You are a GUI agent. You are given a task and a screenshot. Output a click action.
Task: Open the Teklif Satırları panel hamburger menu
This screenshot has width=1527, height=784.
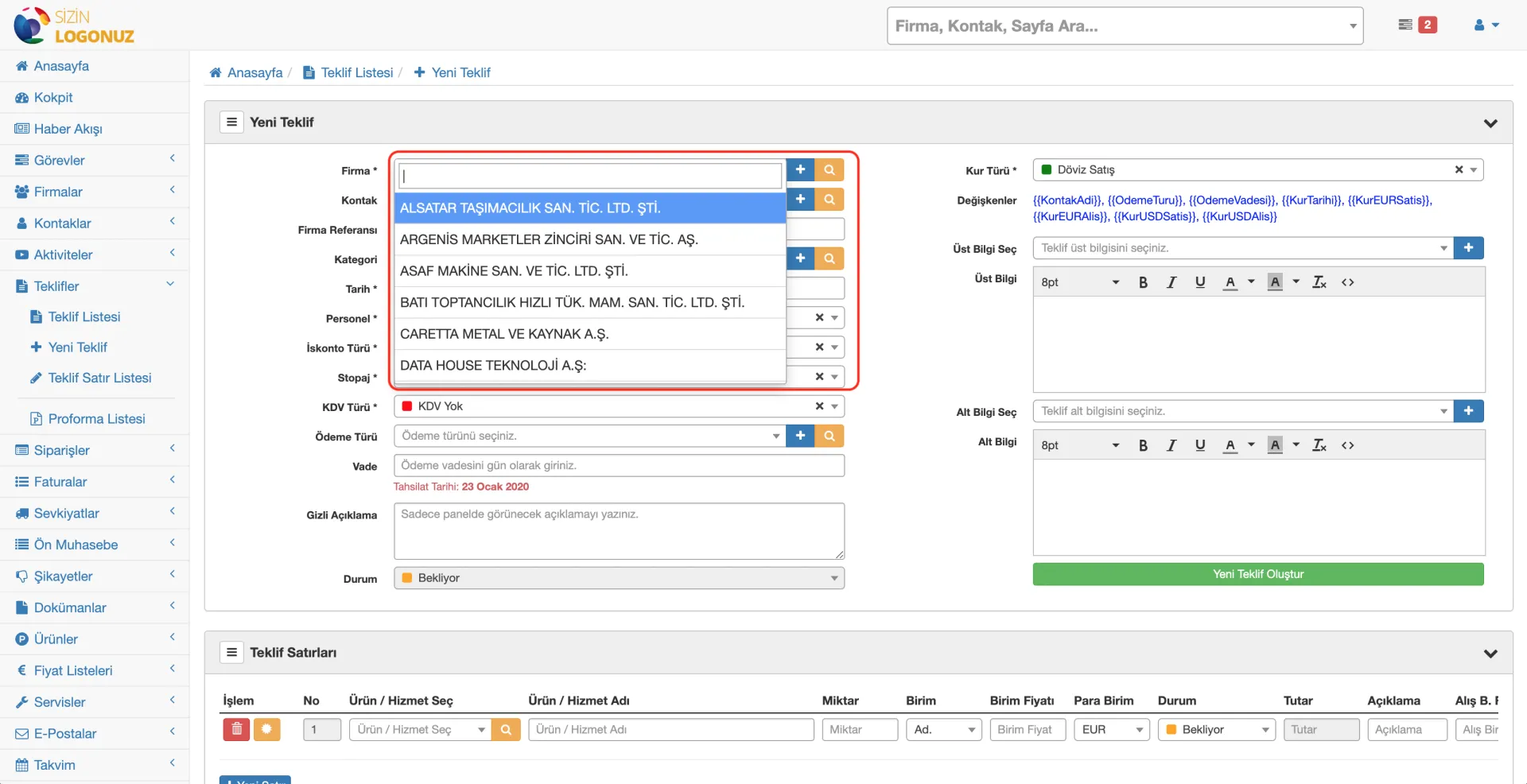point(231,652)
